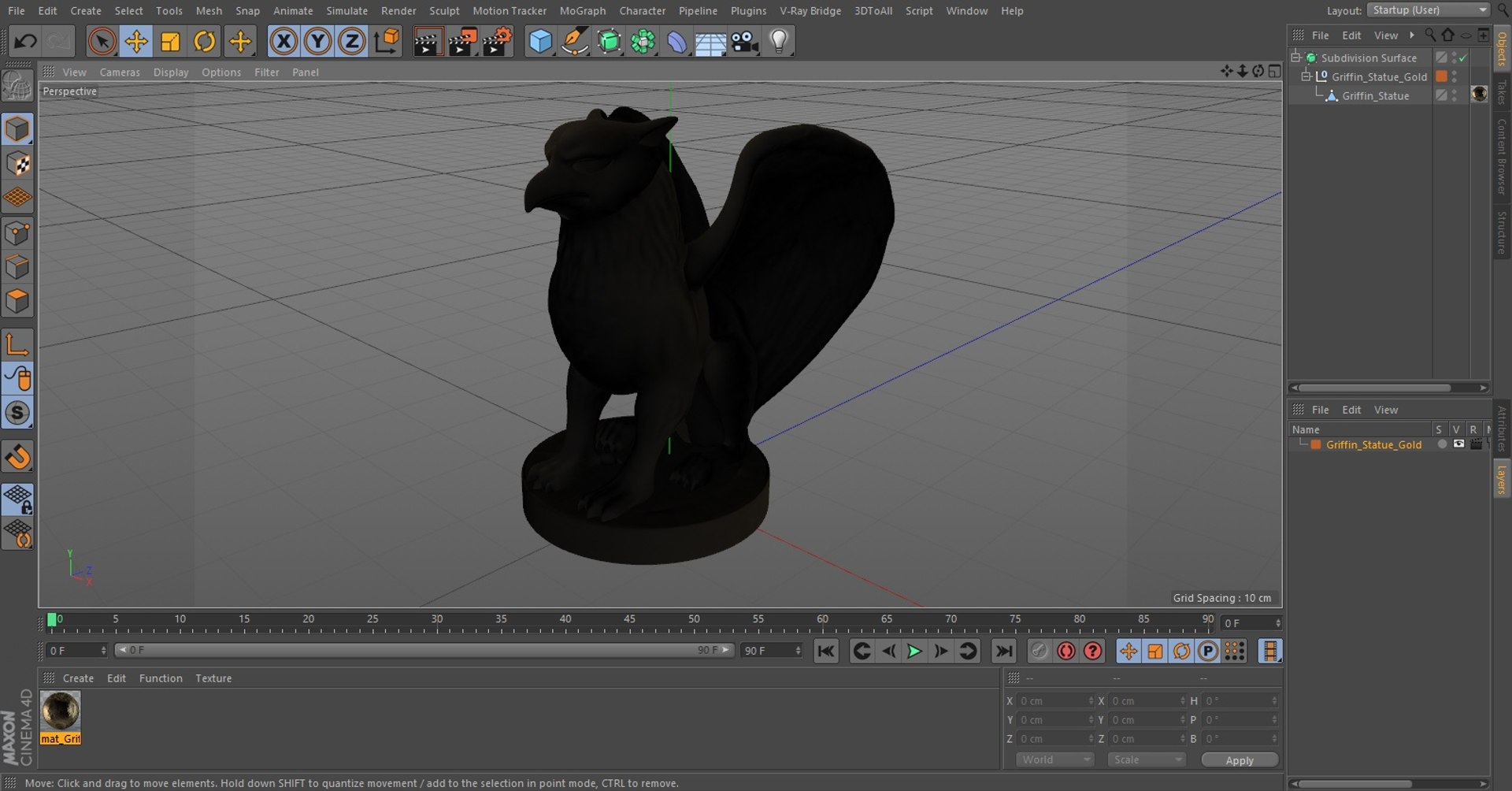Enable the Axis mode tool
Viewport: 1512px width, 791px height.
tap(17, 344)
